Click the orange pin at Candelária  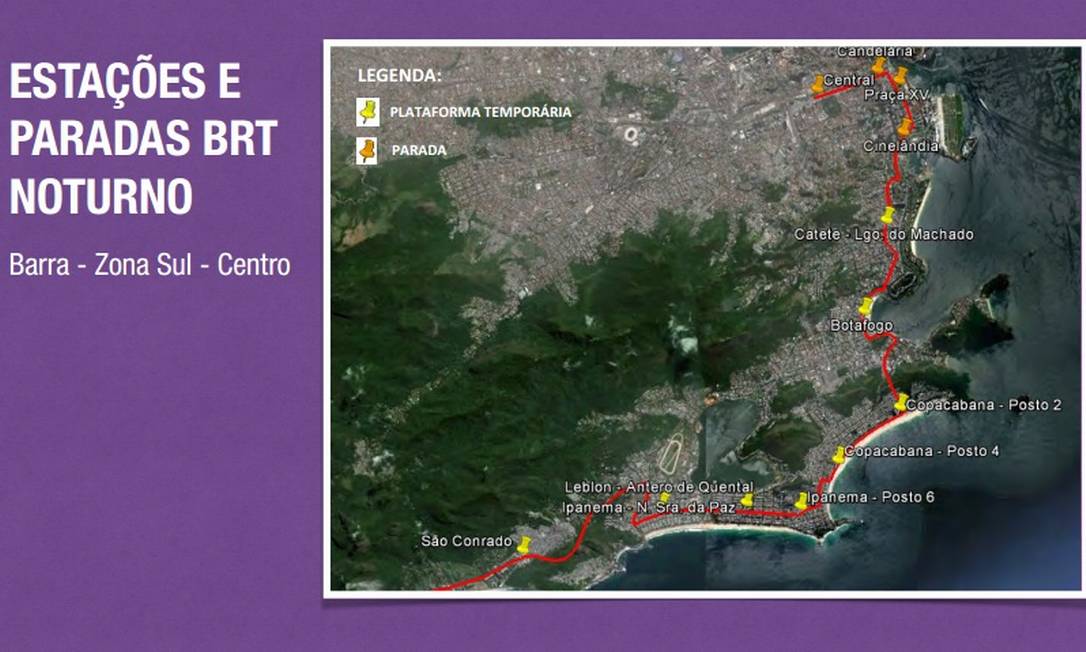pos(879,66)
